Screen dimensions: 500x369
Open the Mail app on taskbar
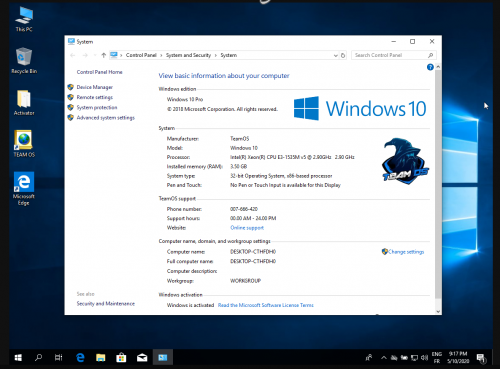coord(142,358)
